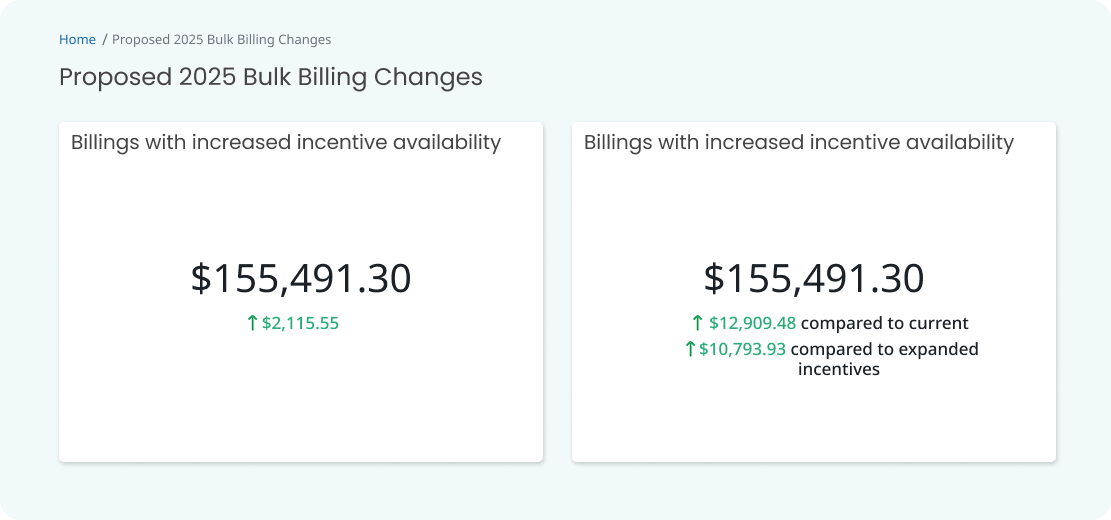Select the left card's $155,491.30 total

(x=301, y=278)
